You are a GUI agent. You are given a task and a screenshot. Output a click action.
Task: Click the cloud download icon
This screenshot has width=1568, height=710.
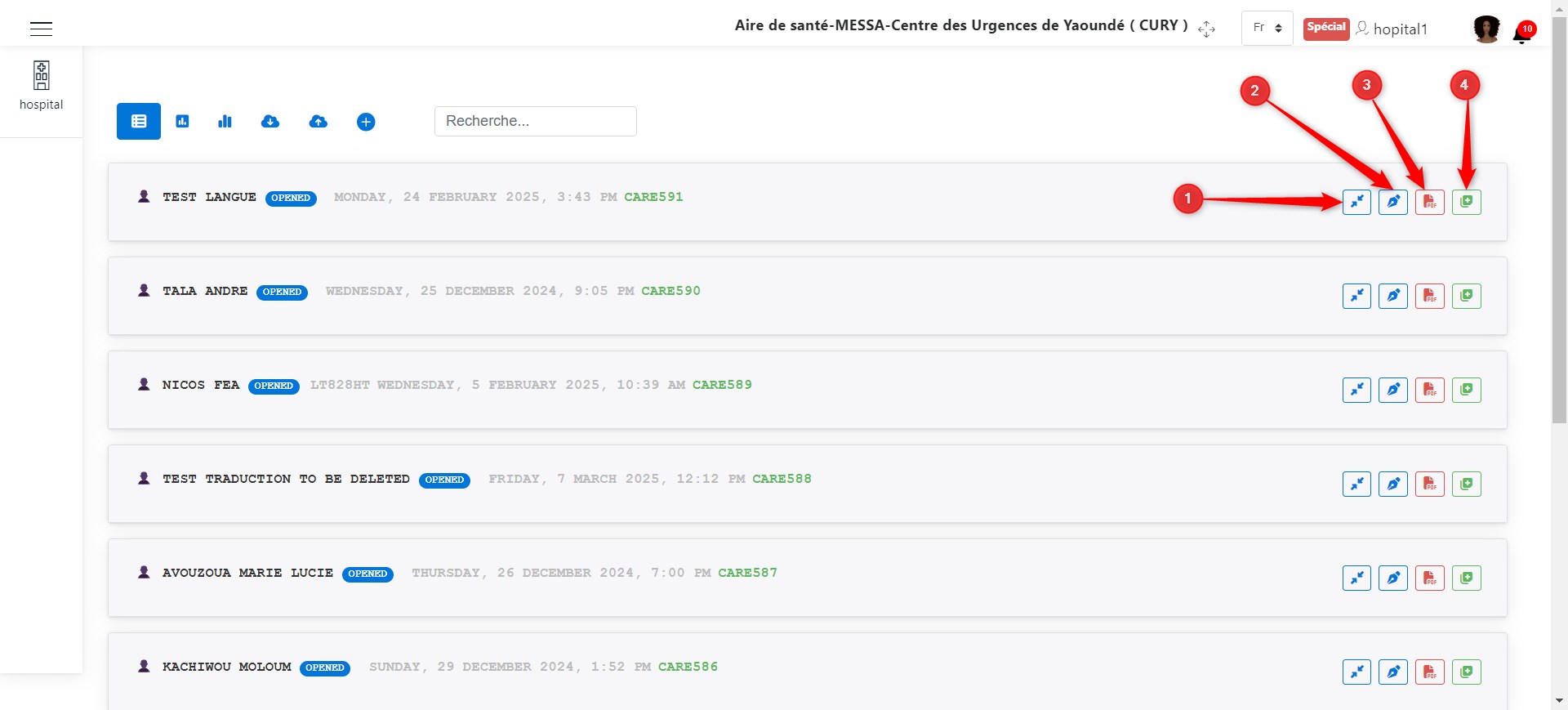(270, 121)
